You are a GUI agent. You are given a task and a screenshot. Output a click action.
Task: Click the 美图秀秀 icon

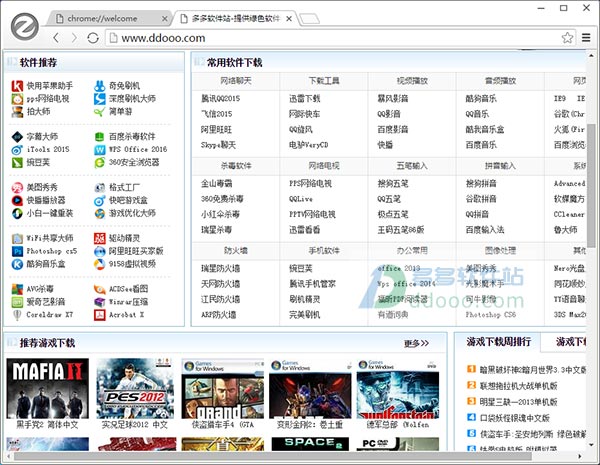point(17,188)
